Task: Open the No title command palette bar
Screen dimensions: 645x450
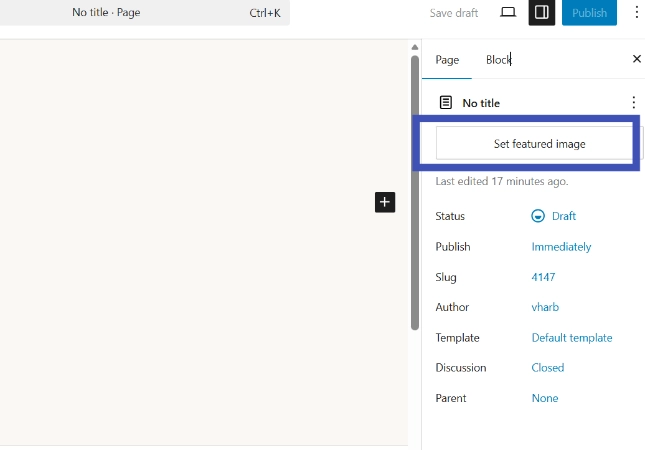Action: 145,13
